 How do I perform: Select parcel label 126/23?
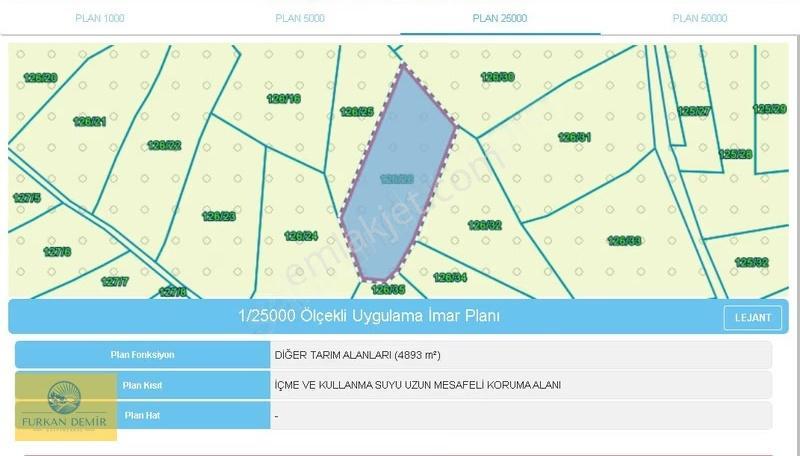pyautogui.click(x=219, y=216)
